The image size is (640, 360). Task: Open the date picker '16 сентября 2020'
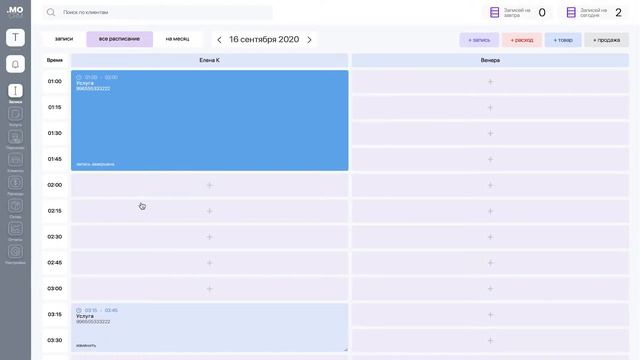click(x=264, y=40)
